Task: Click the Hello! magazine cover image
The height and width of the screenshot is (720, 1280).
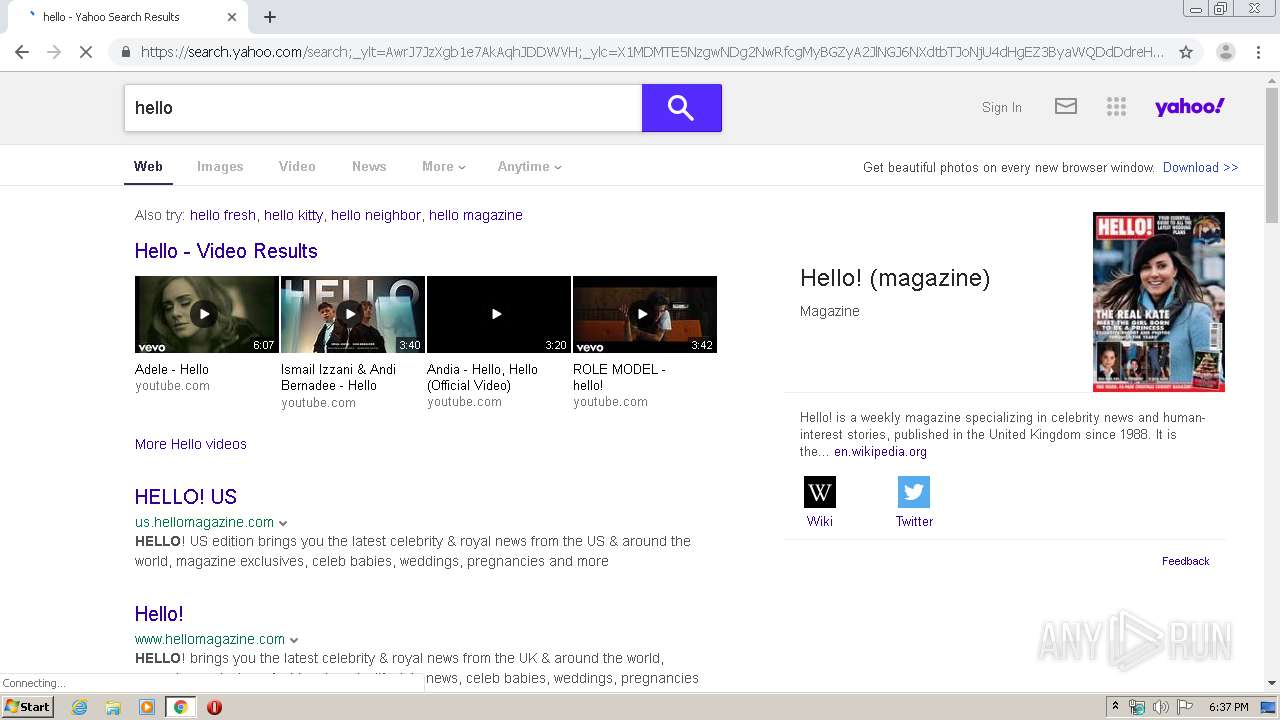Action: click(1159, 302)
